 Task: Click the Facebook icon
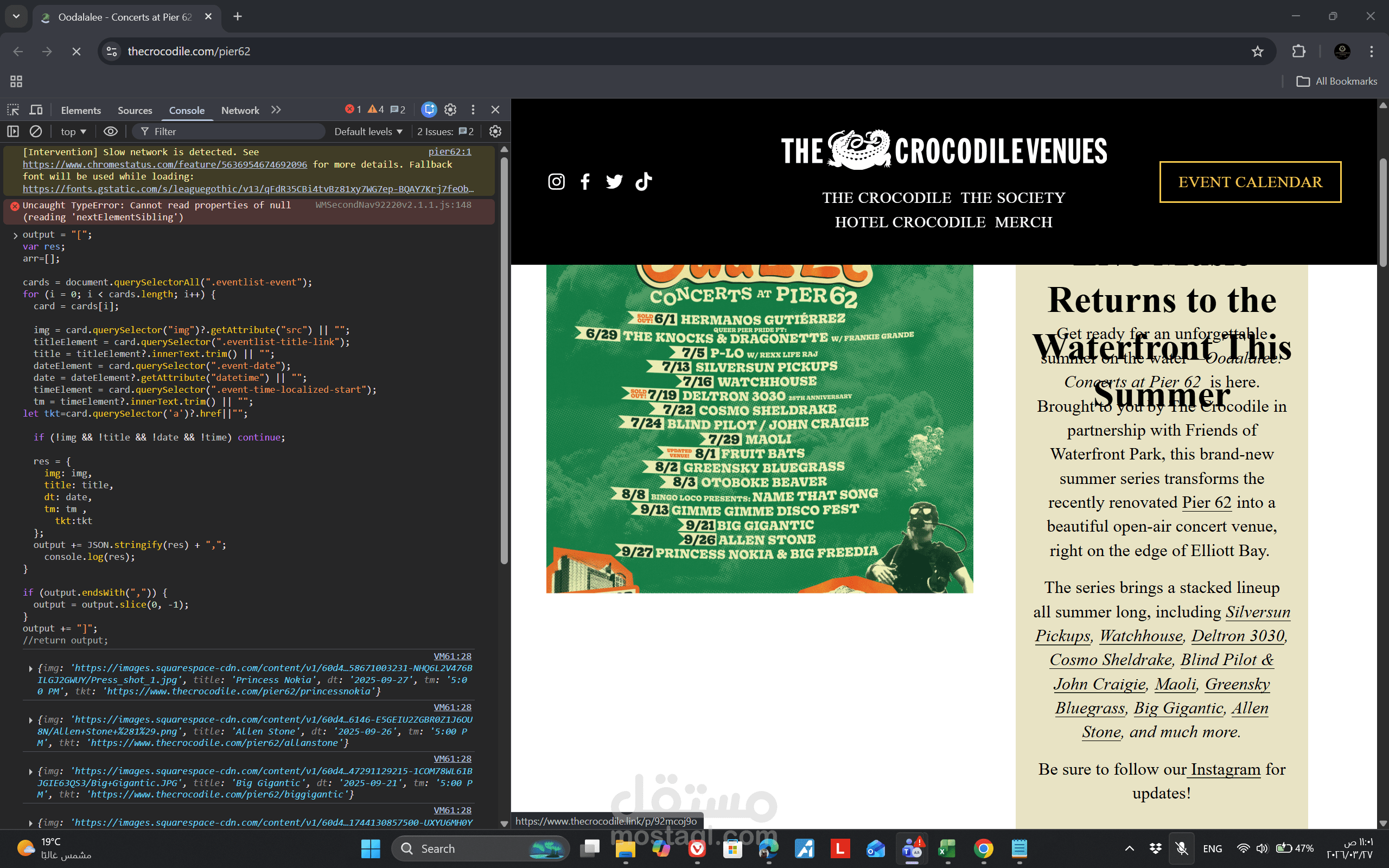(x=585, y=181)
